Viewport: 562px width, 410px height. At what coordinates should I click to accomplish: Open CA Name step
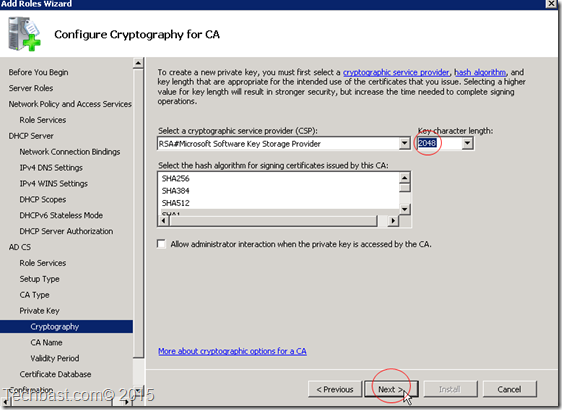[46, 343]
